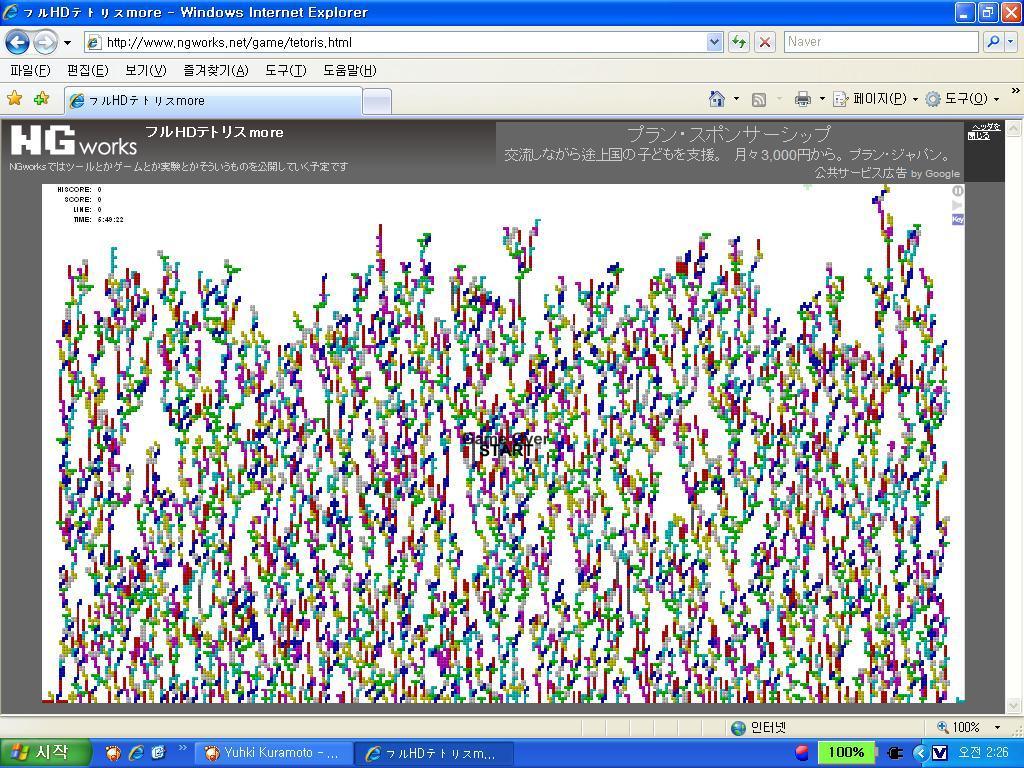The width and height of the screenshot is (1024, 768).
Task: Click the orange media player quick launch icon
Action: (114, 754)
